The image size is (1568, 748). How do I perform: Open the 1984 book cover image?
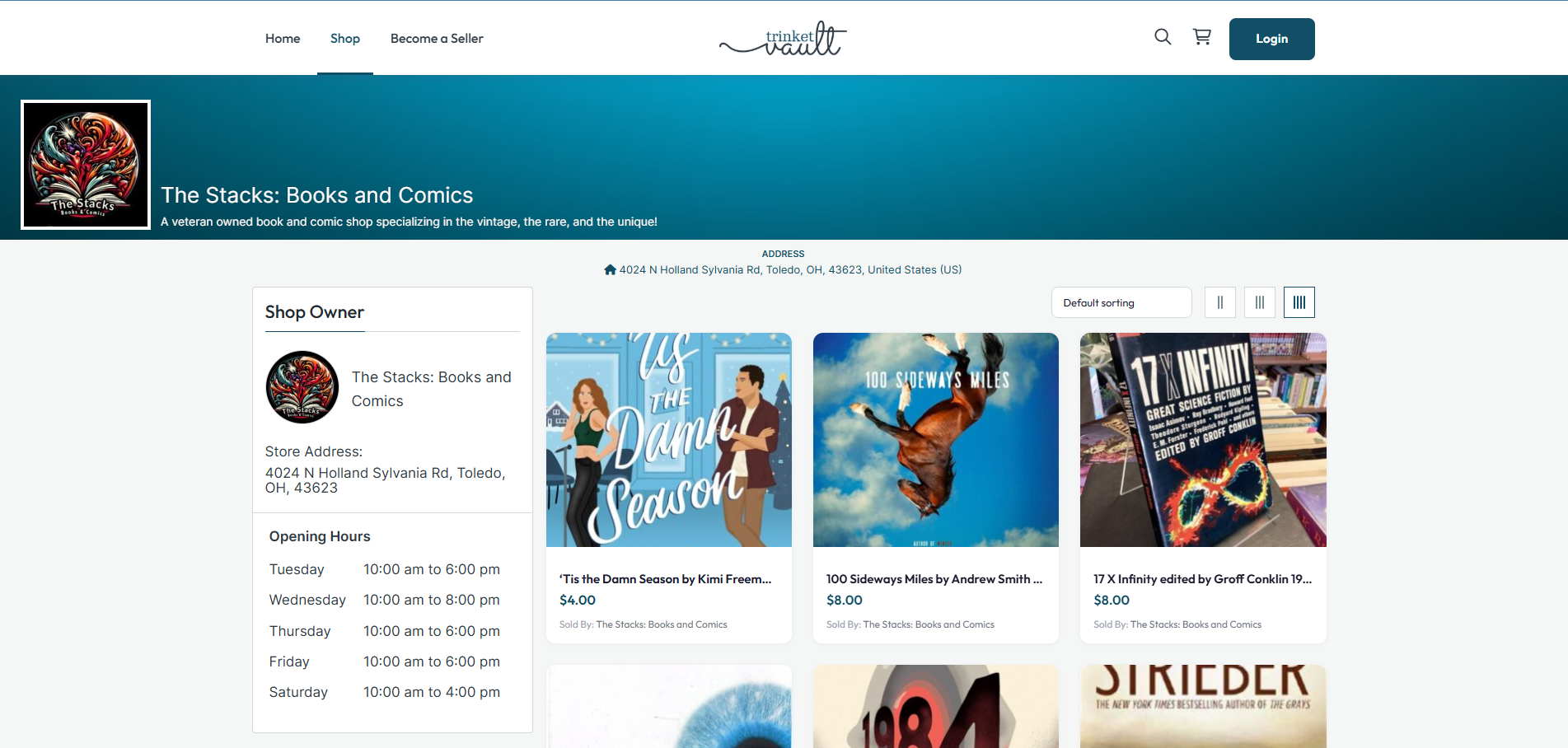[936, 707]
